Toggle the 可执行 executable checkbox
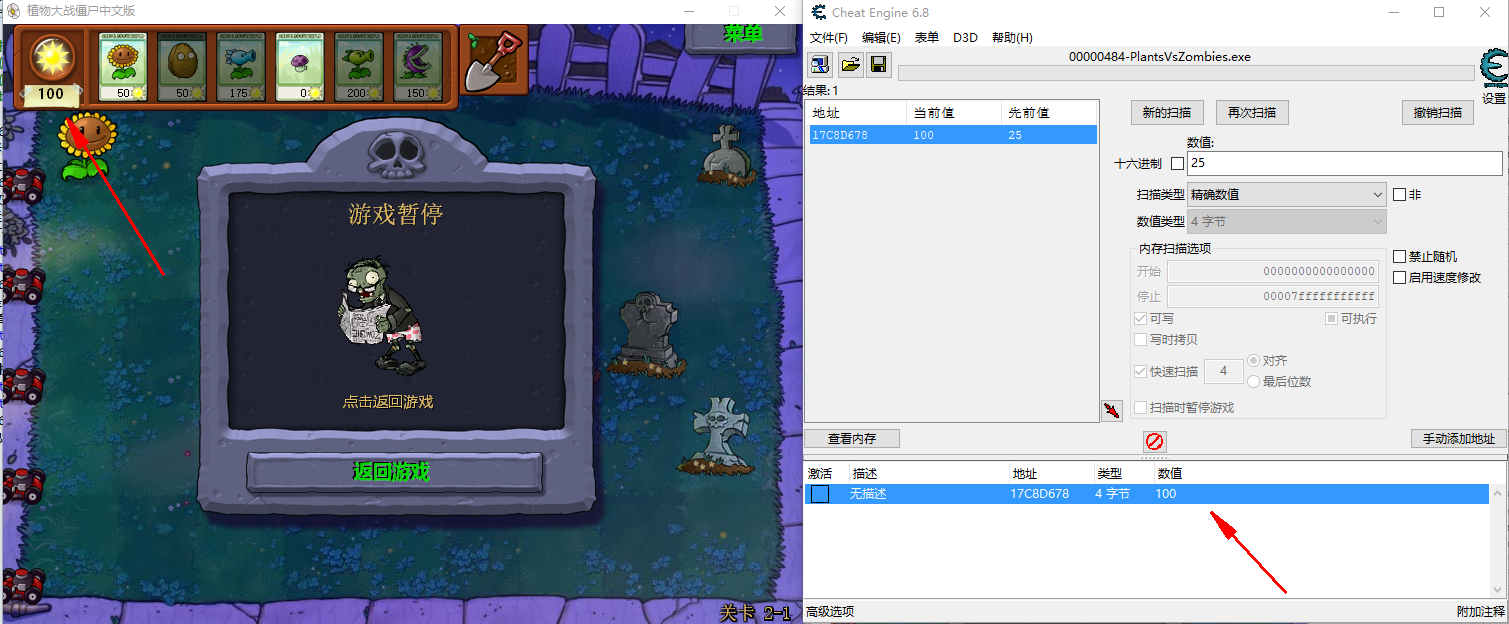 (x=1332, y=318)
